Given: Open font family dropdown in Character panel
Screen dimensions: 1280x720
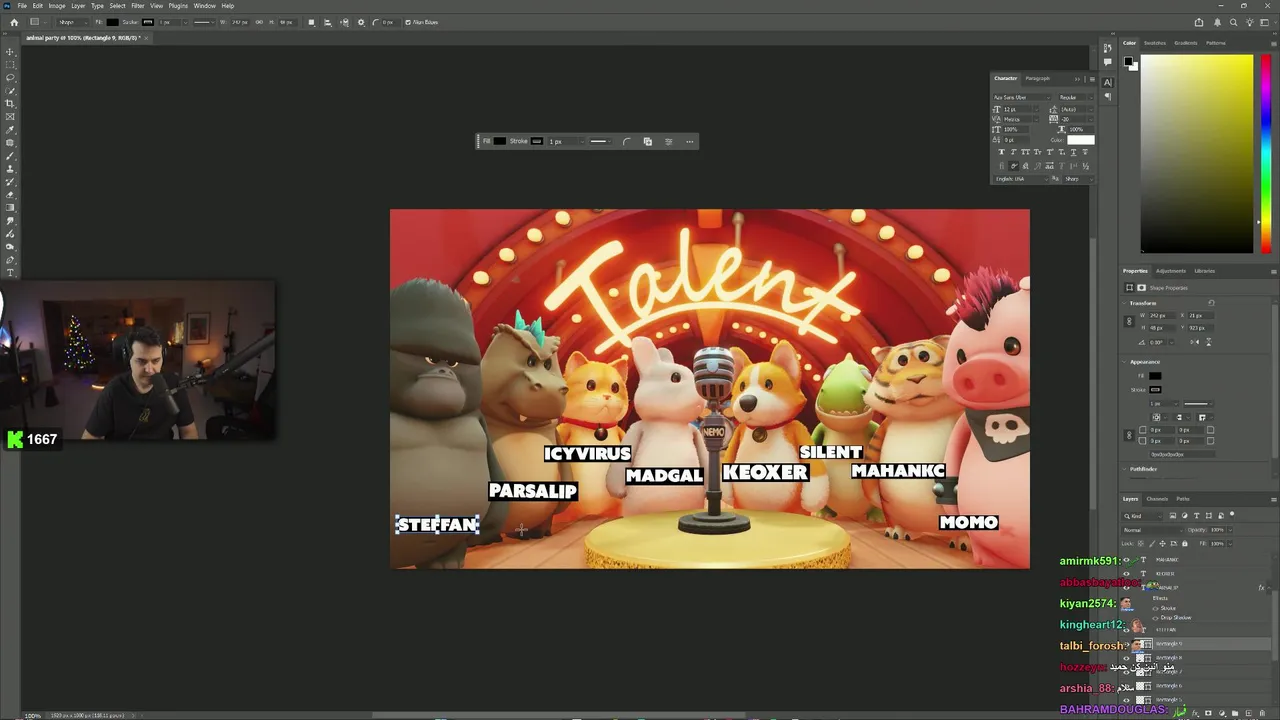Looking at the screenshot, I should 1022,97.
